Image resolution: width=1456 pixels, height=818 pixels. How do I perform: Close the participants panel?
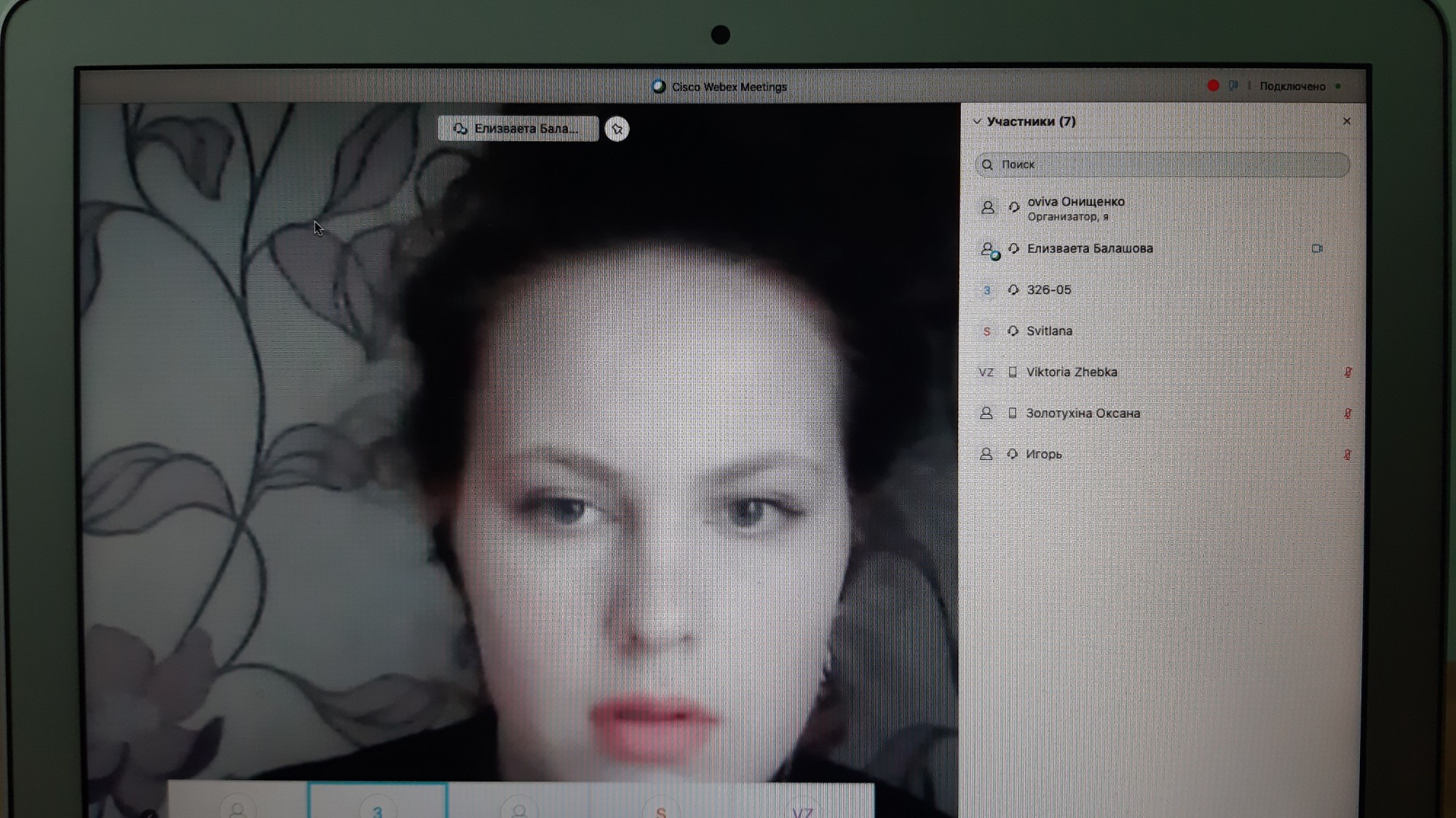click(x=1347, y=122)
